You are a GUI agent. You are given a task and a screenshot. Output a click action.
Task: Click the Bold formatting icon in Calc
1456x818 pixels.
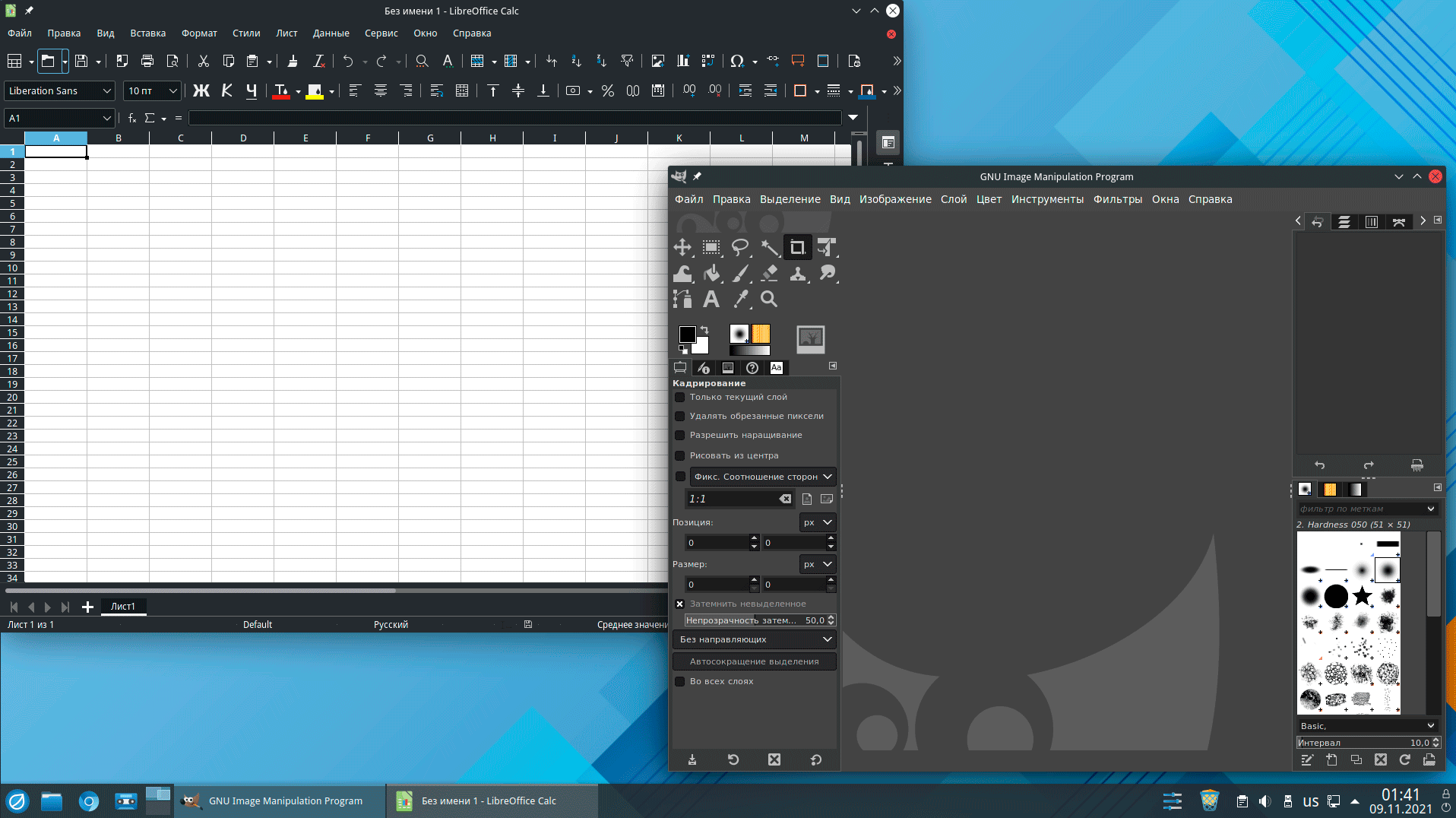click(201, 91)
